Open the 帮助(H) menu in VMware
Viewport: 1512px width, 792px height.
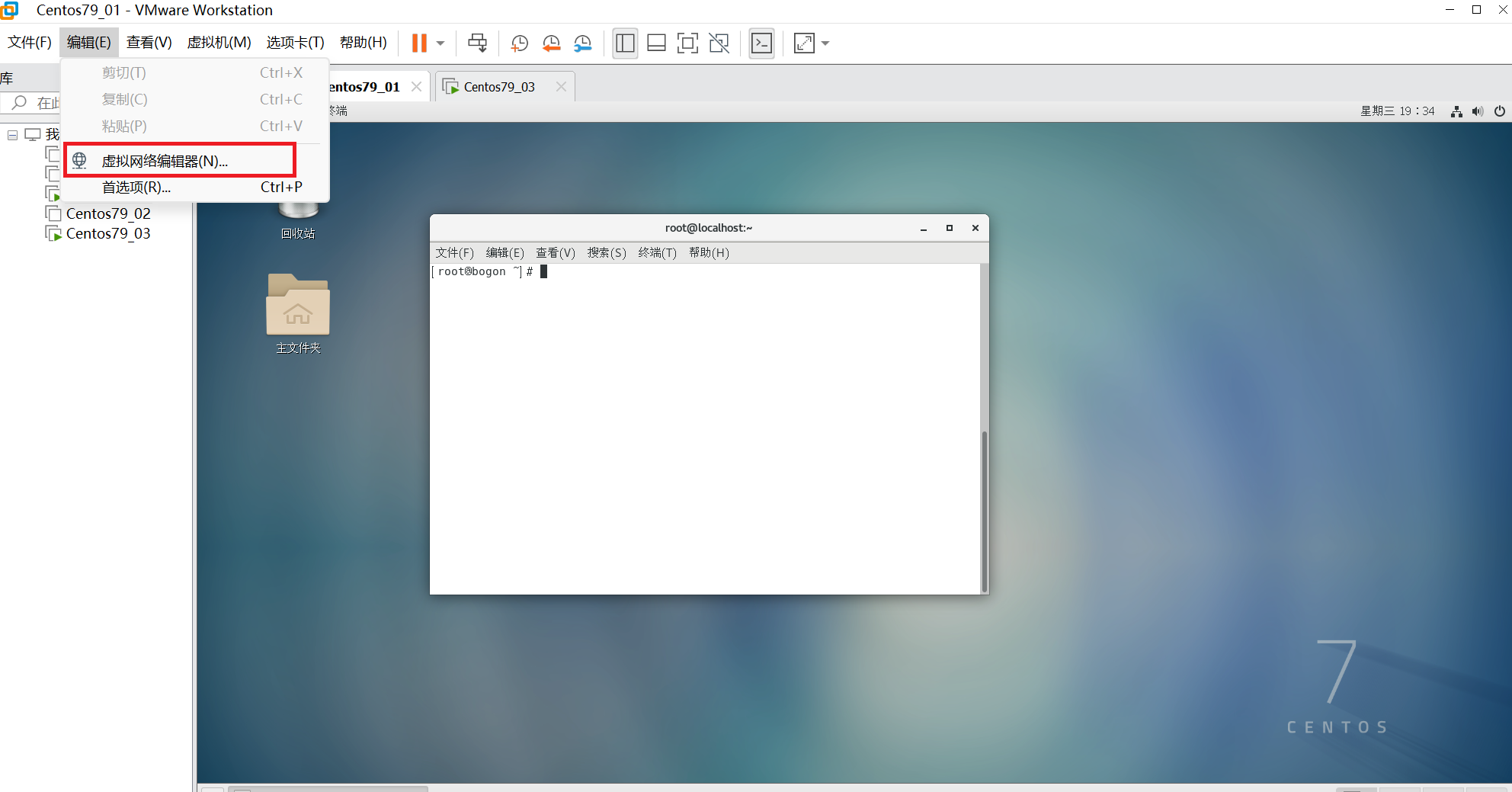364,43
